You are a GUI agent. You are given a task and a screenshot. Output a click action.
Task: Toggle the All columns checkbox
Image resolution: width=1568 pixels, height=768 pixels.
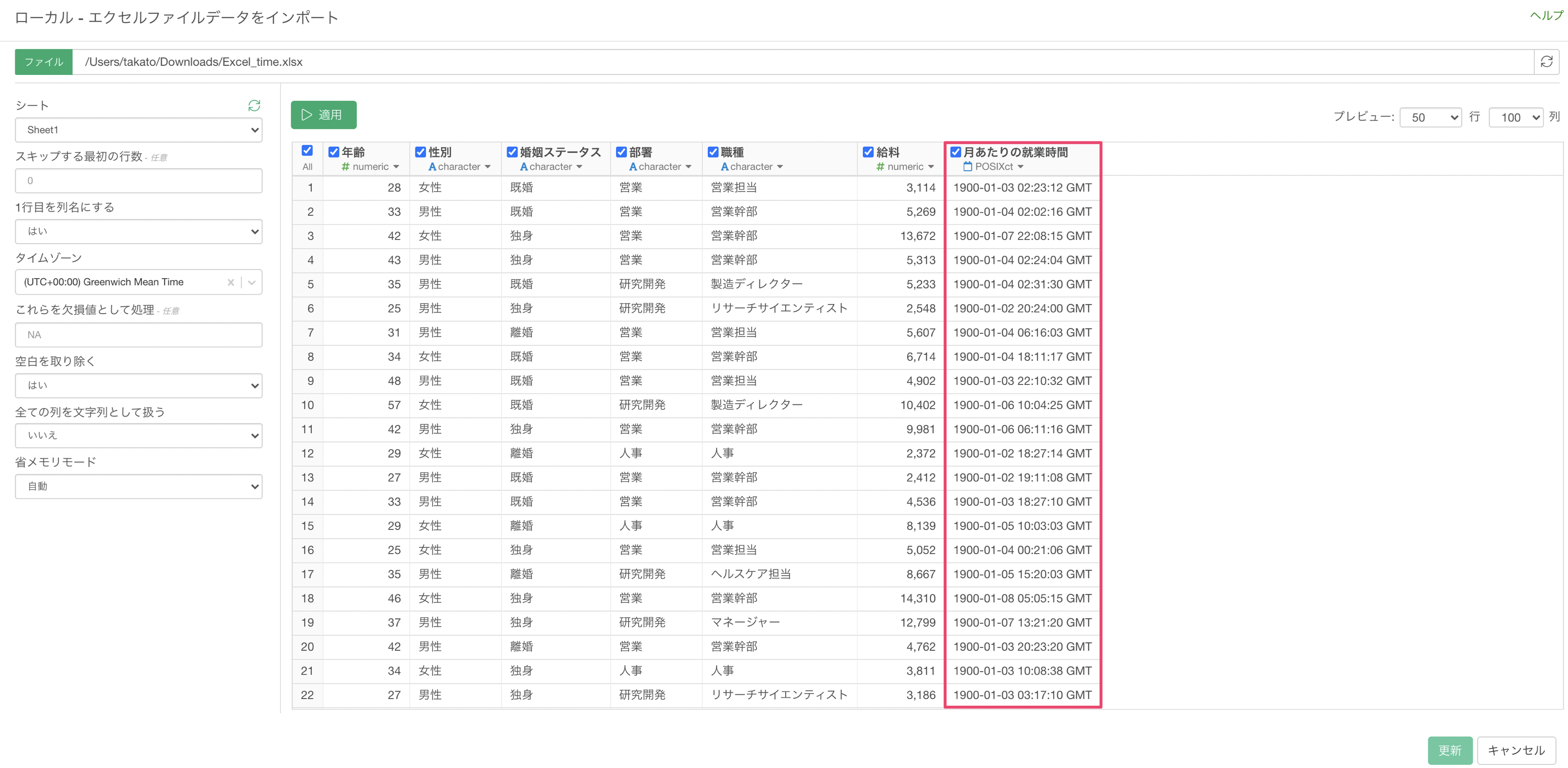[x=307, y=150]
